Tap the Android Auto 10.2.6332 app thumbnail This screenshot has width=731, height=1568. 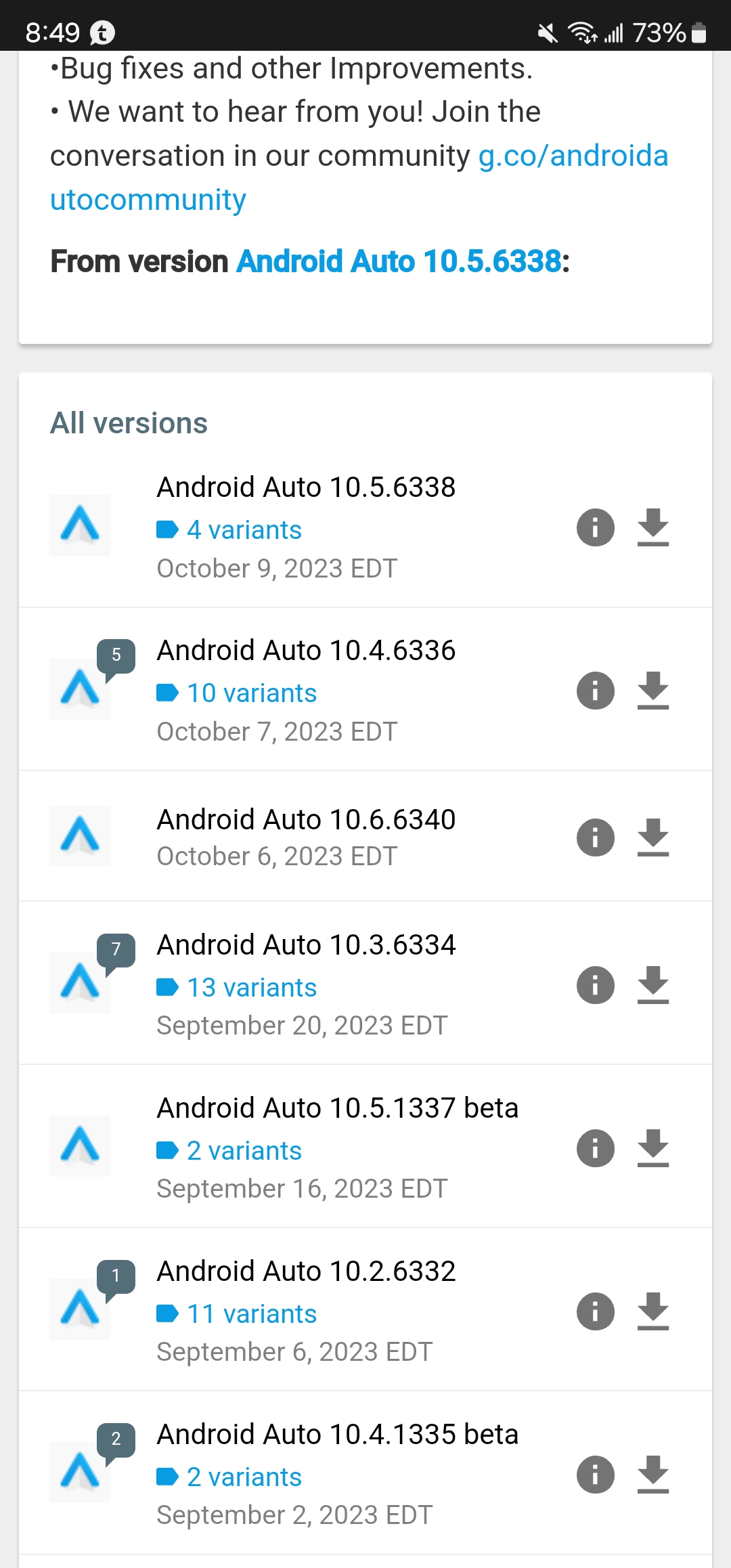[x=80, y=1309]
